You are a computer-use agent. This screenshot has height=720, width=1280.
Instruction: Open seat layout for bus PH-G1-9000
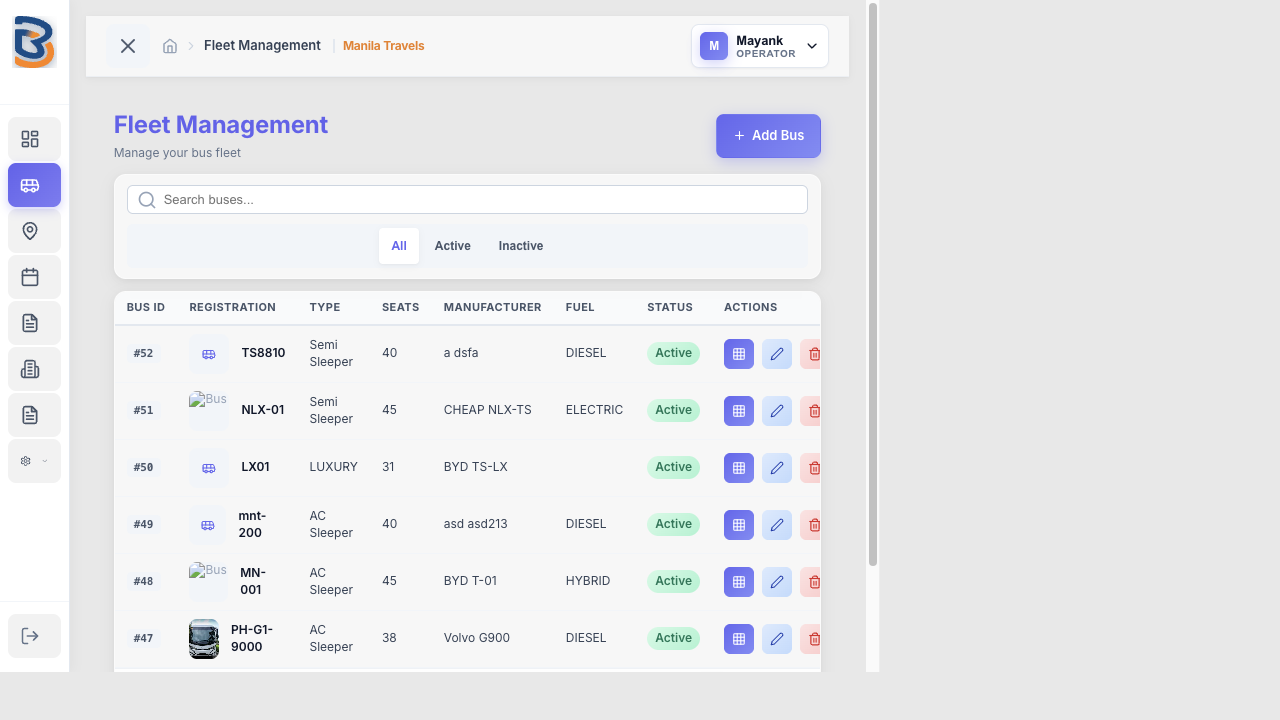(739, 639)
